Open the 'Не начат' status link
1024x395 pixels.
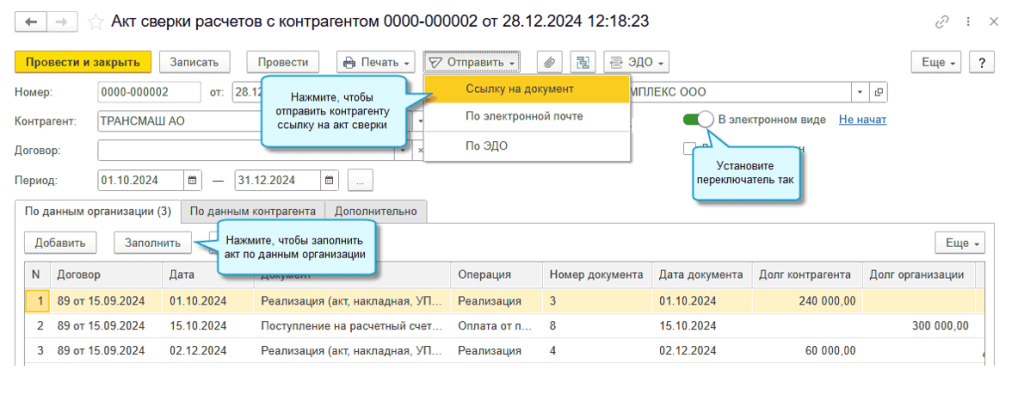[863, 119]
